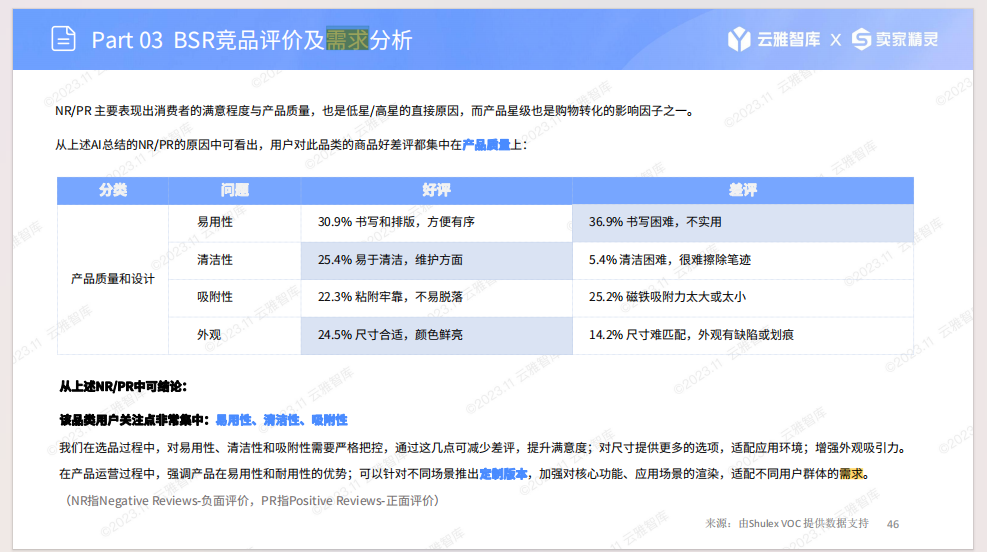The height and width of the screenshot is (552, 987).
Task: Select the 吸附性 row label in the table
Action: click(x=215, y=297)
